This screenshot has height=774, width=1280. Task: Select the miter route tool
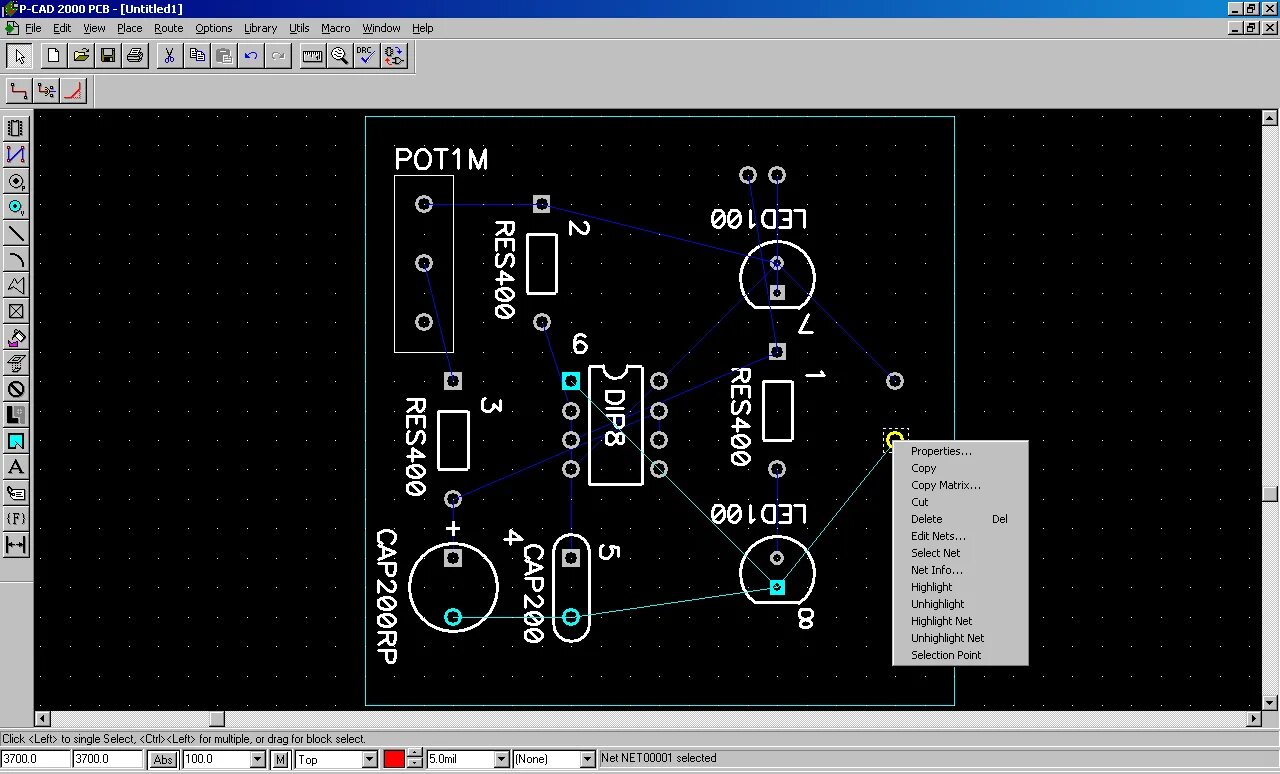click(73, 92)
